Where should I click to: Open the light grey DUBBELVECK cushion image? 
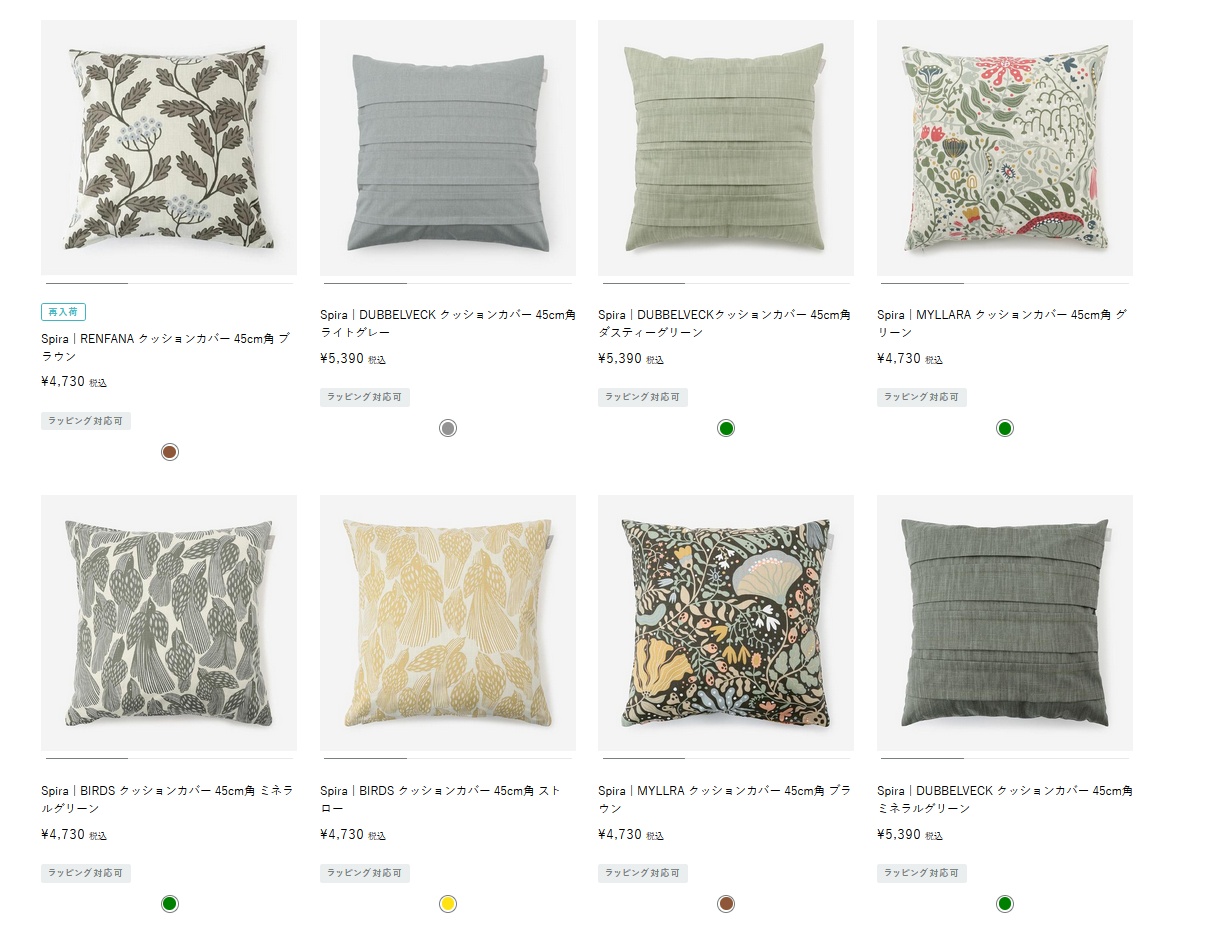pyautogui.click(x=448, y=147)
